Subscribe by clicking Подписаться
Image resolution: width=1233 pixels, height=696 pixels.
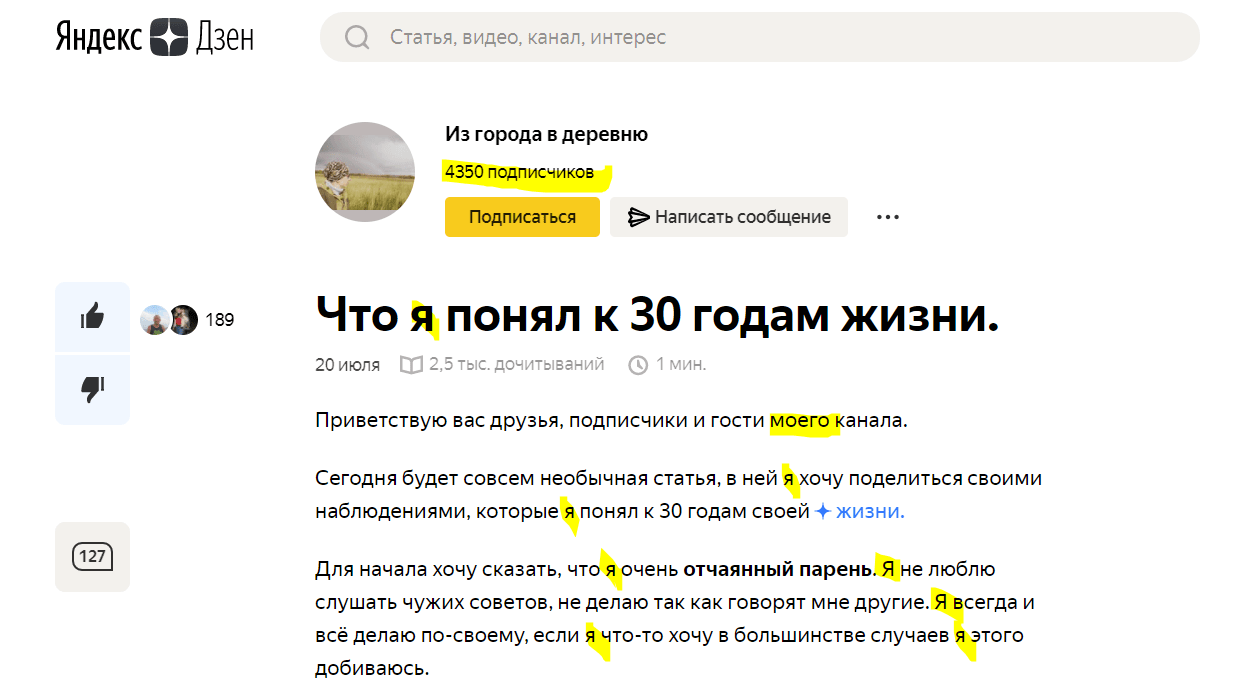tap(521, 216)
